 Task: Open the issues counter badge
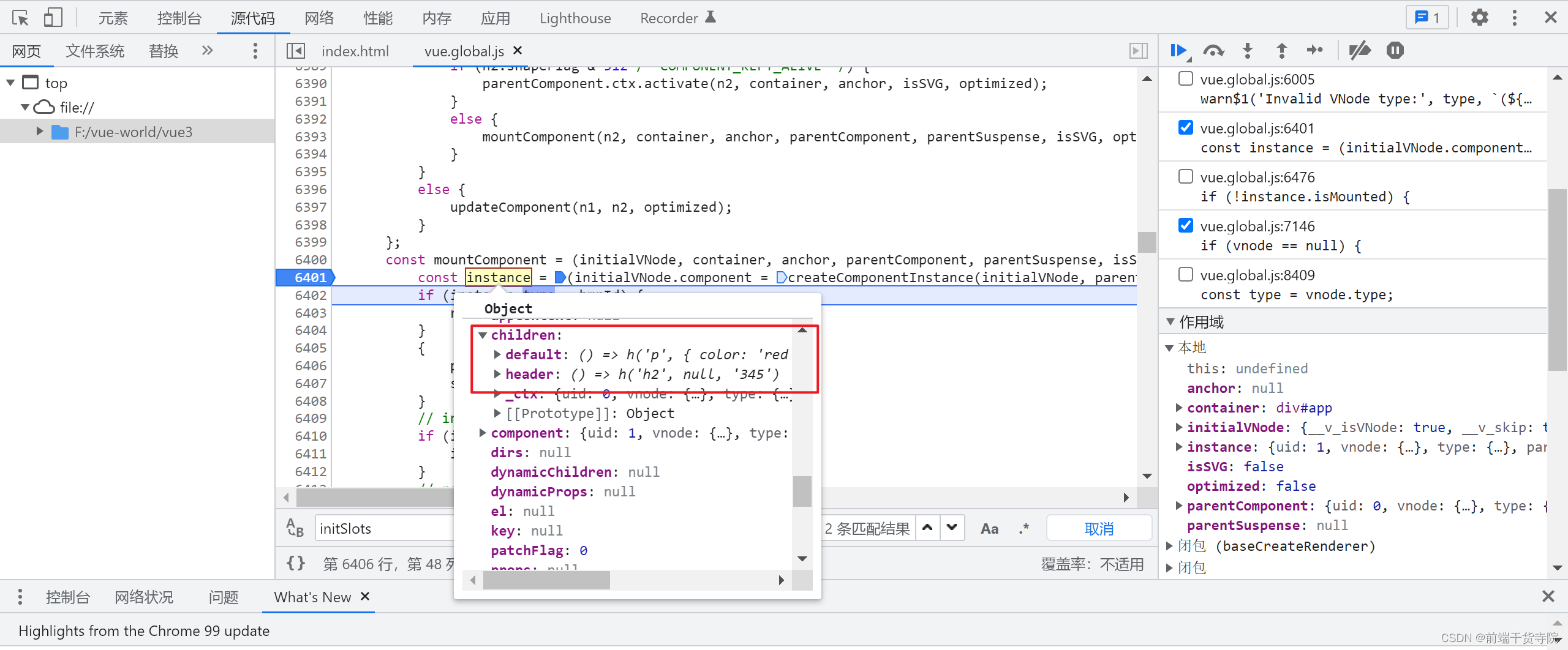(1427, 18)
